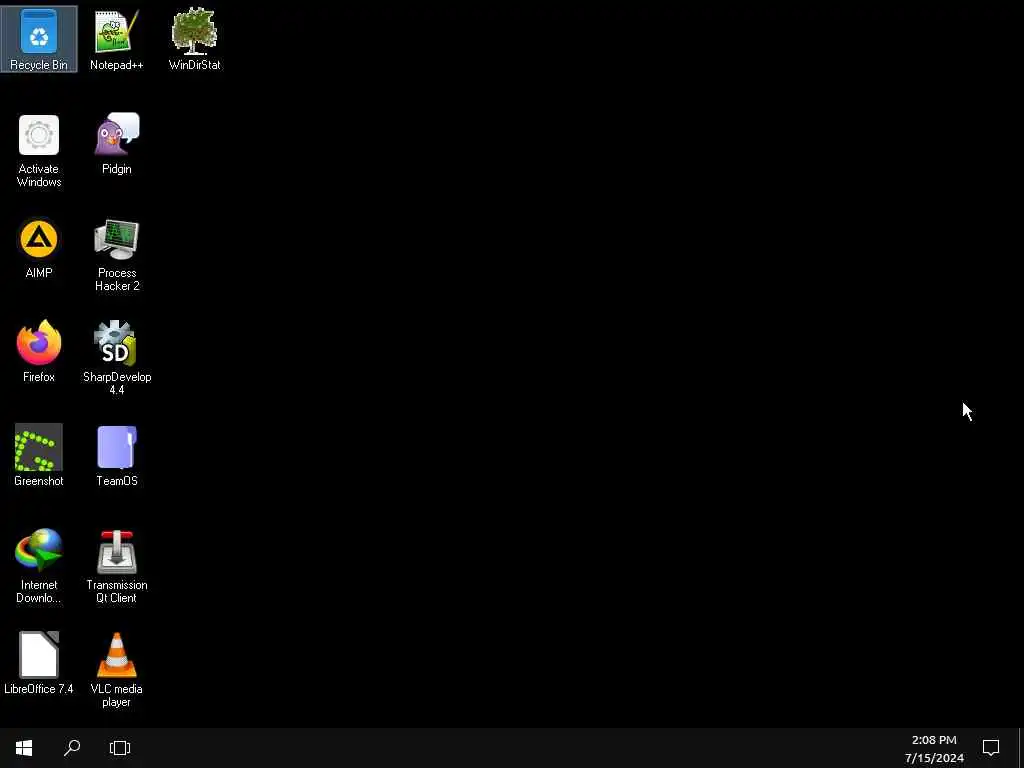This screenshot has height=768, width=1024.
Task: Click the TeamOS folder icon
Action: tap(117, 447)
